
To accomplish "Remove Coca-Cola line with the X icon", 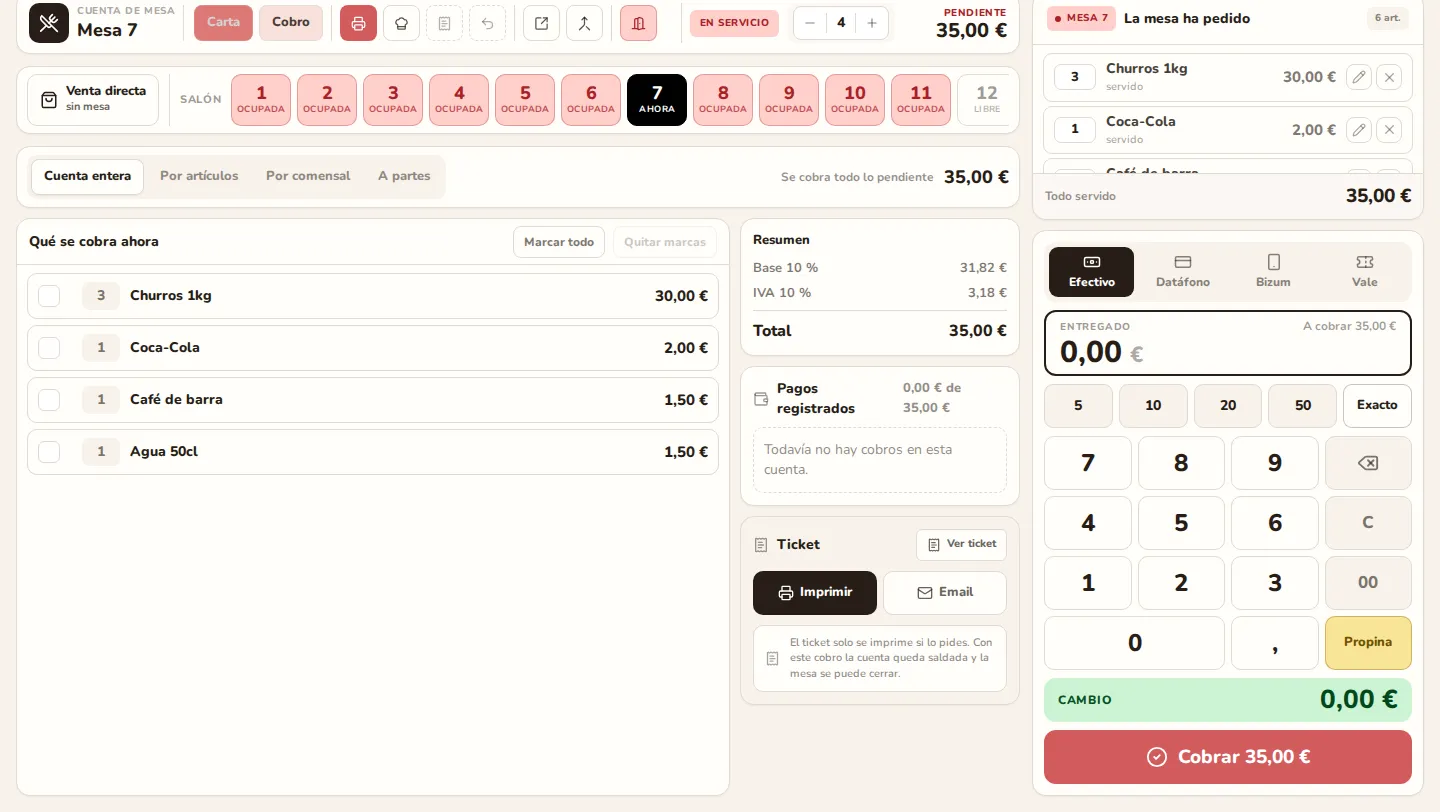I will point(1389,130).
